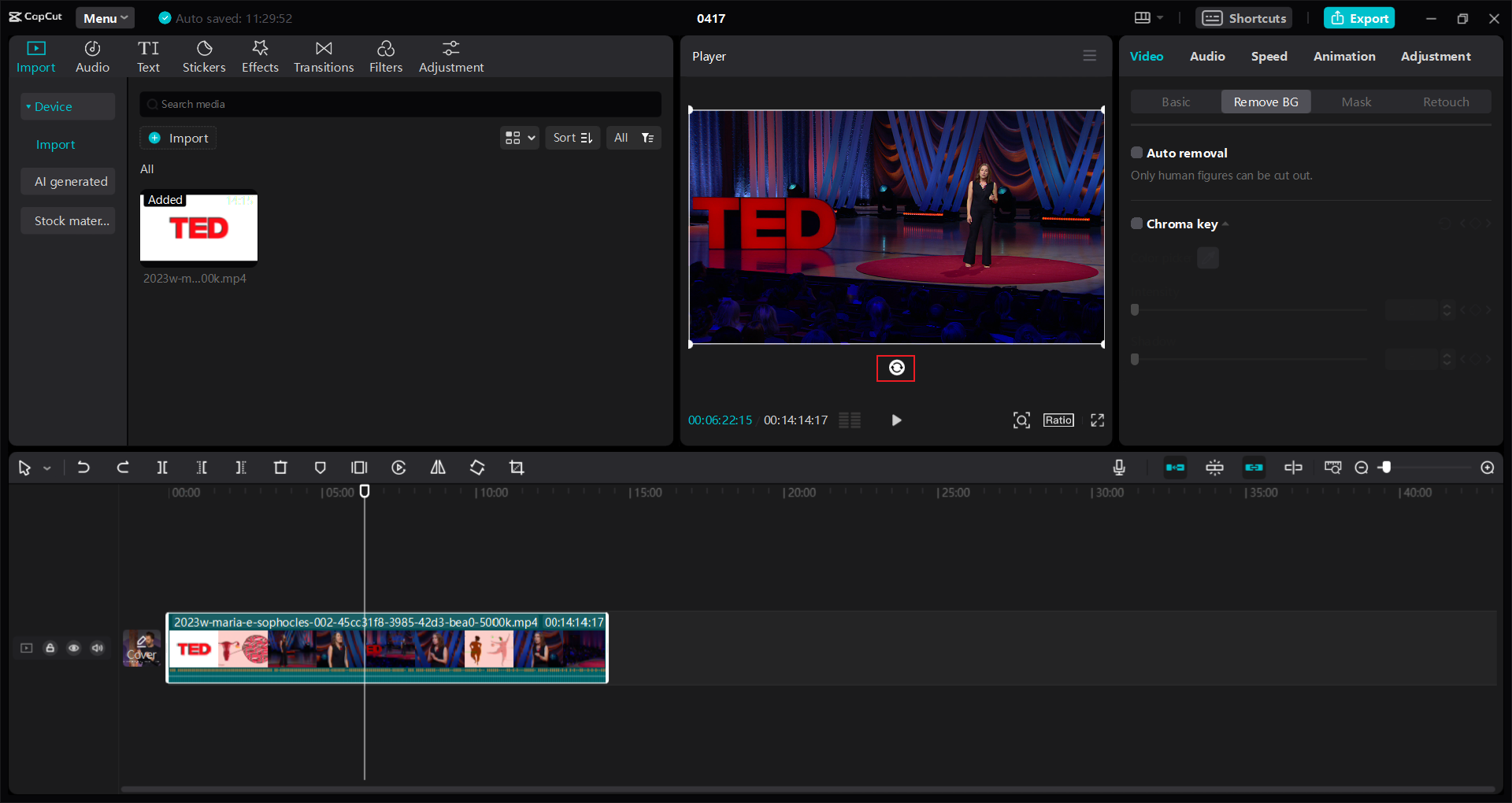The height and width of the screenshot is (803, 1512).
Task: Switch to the Speed tab
Action: 1269,56
